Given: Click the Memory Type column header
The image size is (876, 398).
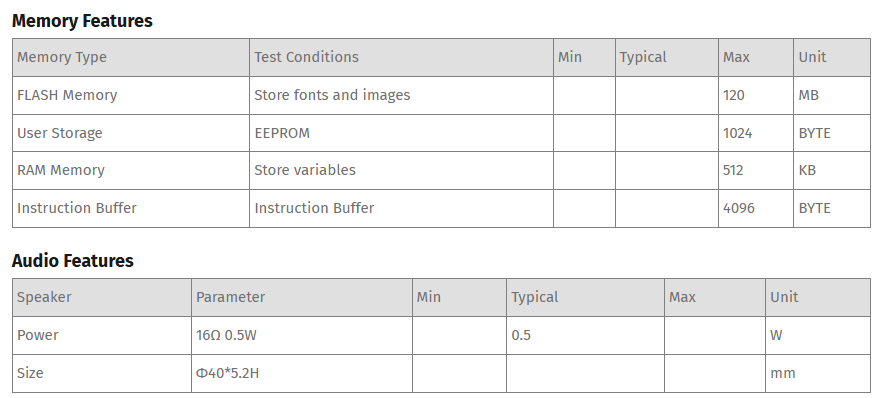Looking at the screenshot, I should pos(131,58).
